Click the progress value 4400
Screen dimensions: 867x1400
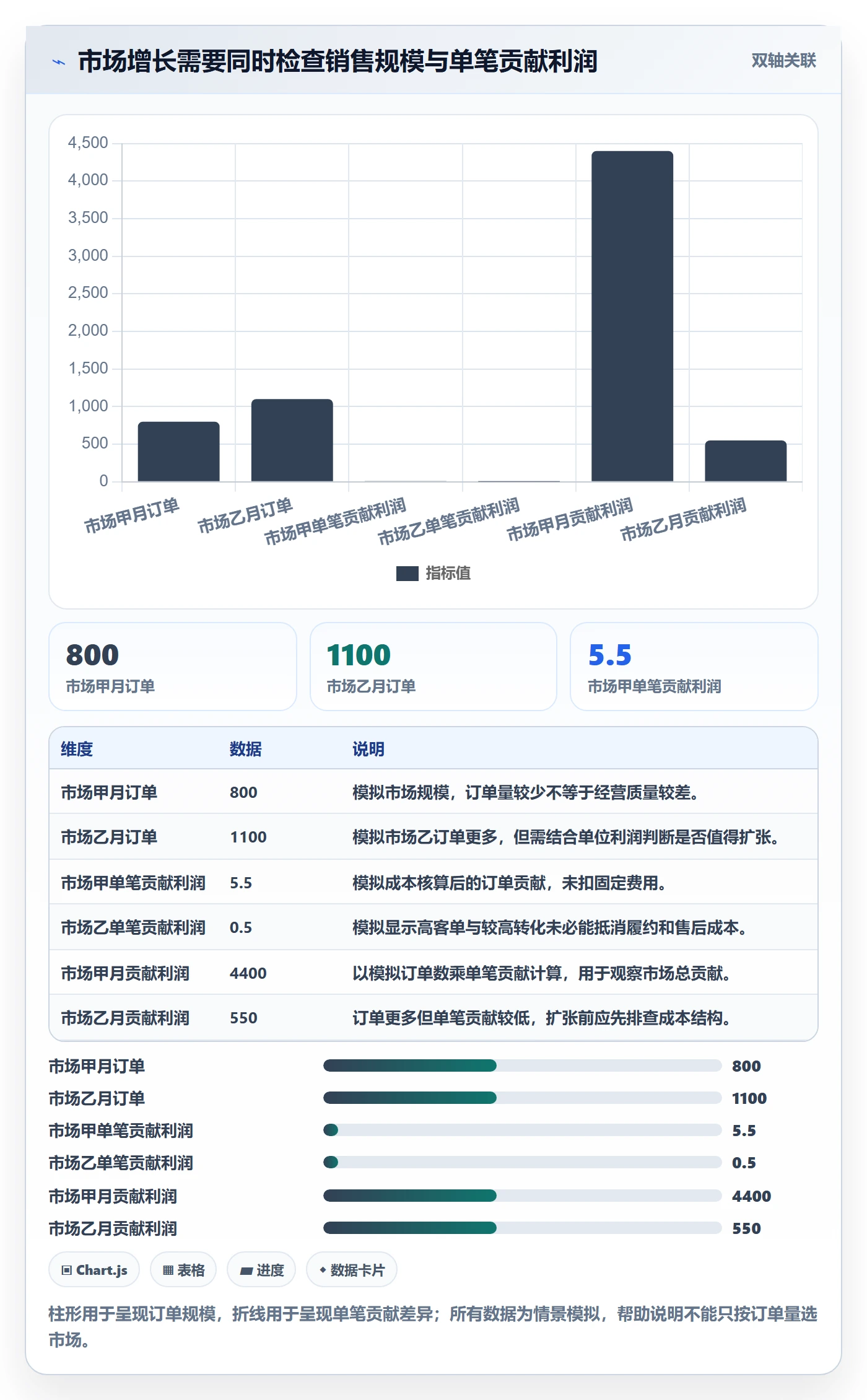pyautogui.click(x=751, y=1196)
